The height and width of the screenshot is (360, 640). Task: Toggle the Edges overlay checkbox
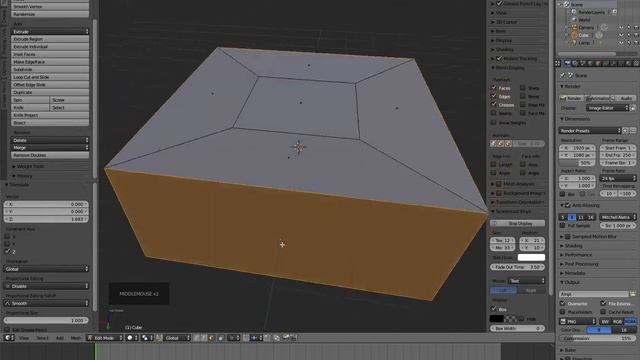pyautogui.click(x=494, y=96)
